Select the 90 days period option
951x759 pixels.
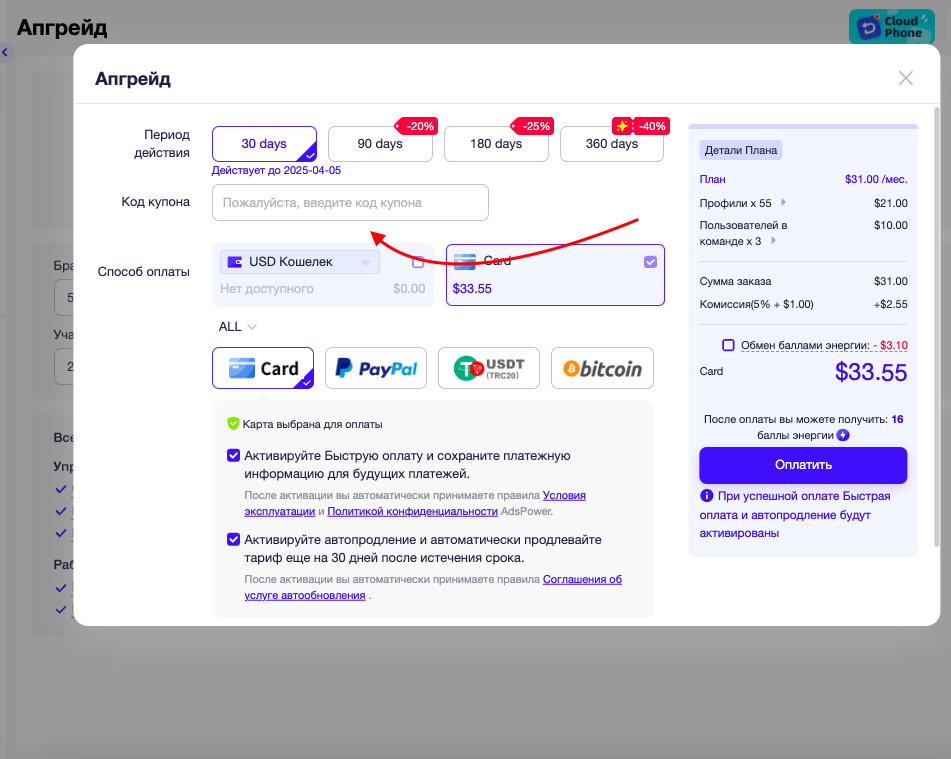(x=380, y=144)
